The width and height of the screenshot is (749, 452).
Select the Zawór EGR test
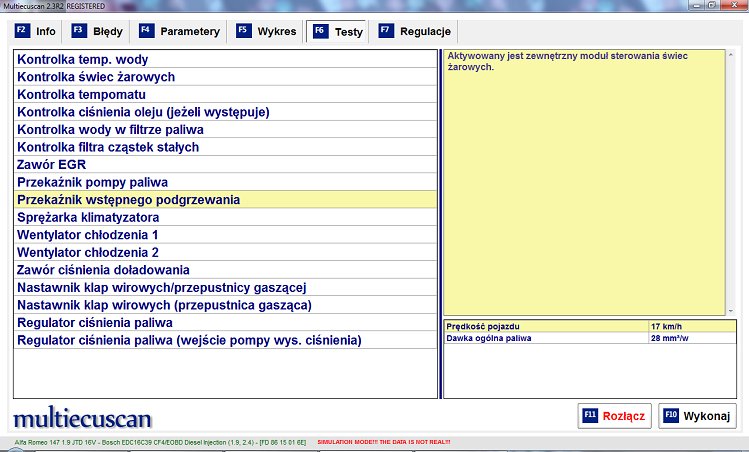pyautogui.click(x=225, y=165)
